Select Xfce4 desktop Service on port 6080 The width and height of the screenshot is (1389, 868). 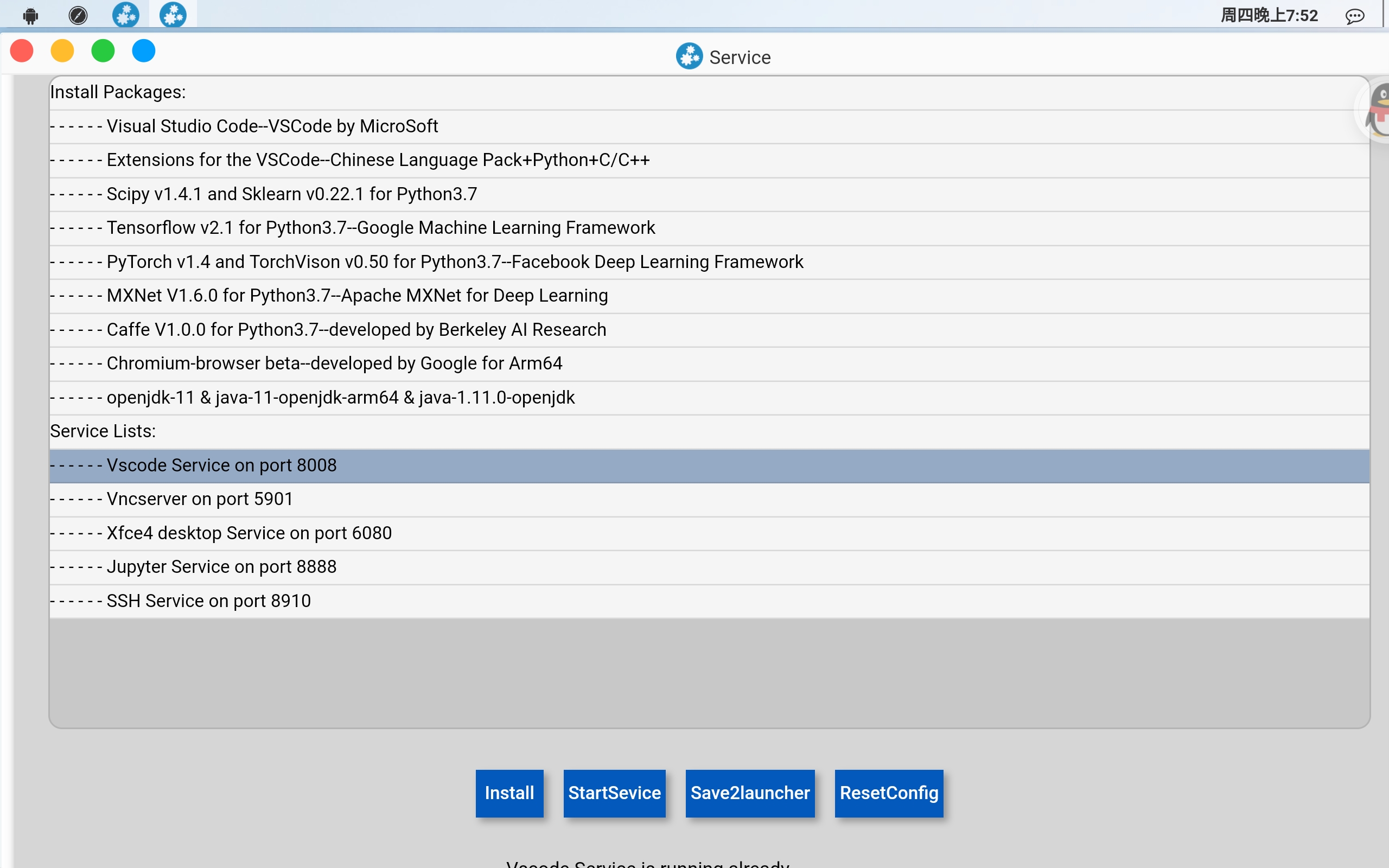tap(710, 533)
